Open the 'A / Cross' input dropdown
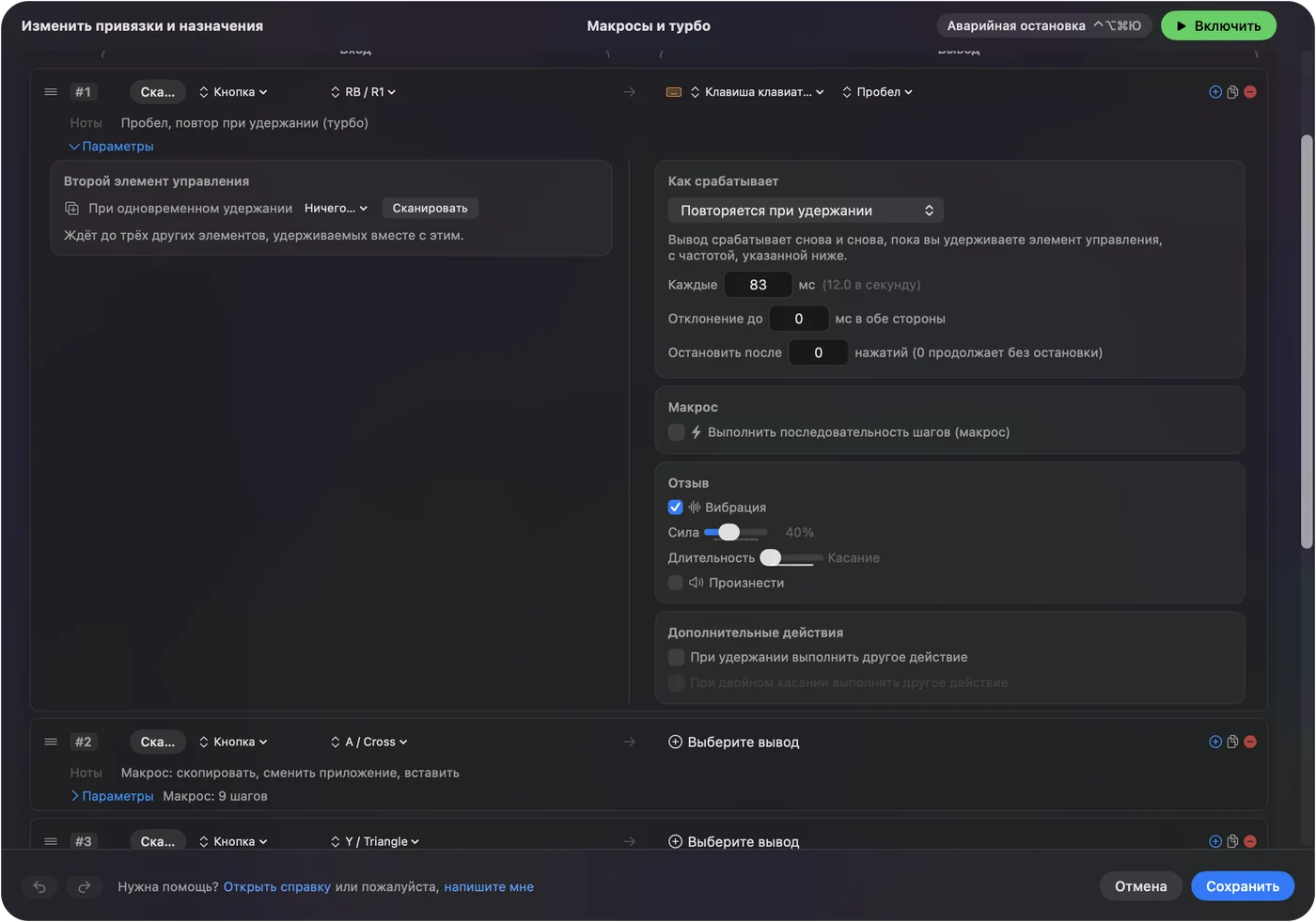 pos(369,742)
